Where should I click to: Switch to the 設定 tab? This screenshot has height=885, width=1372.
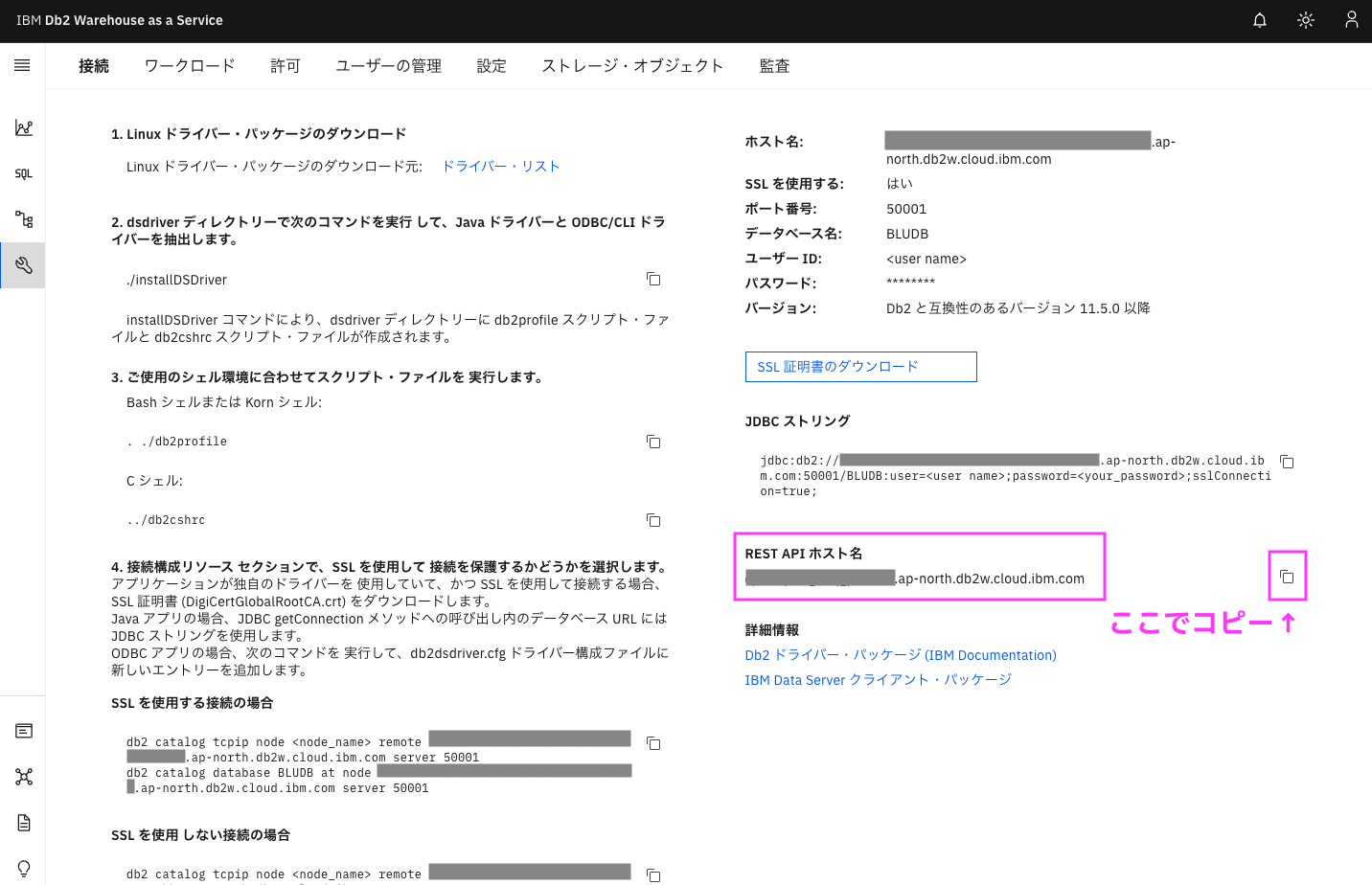tap(492, 66)
